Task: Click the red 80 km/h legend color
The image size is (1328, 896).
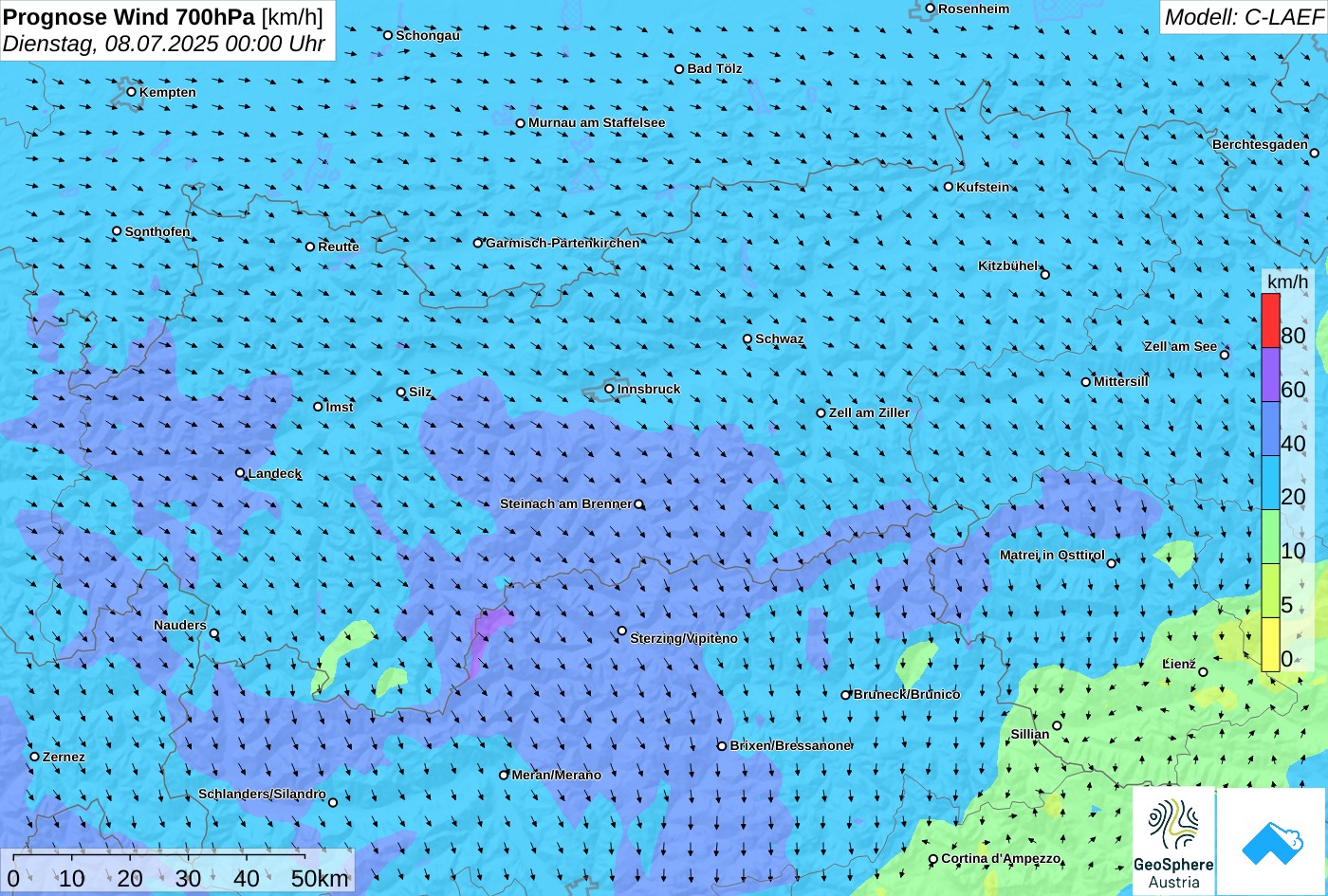Action: pos(1270,320)
